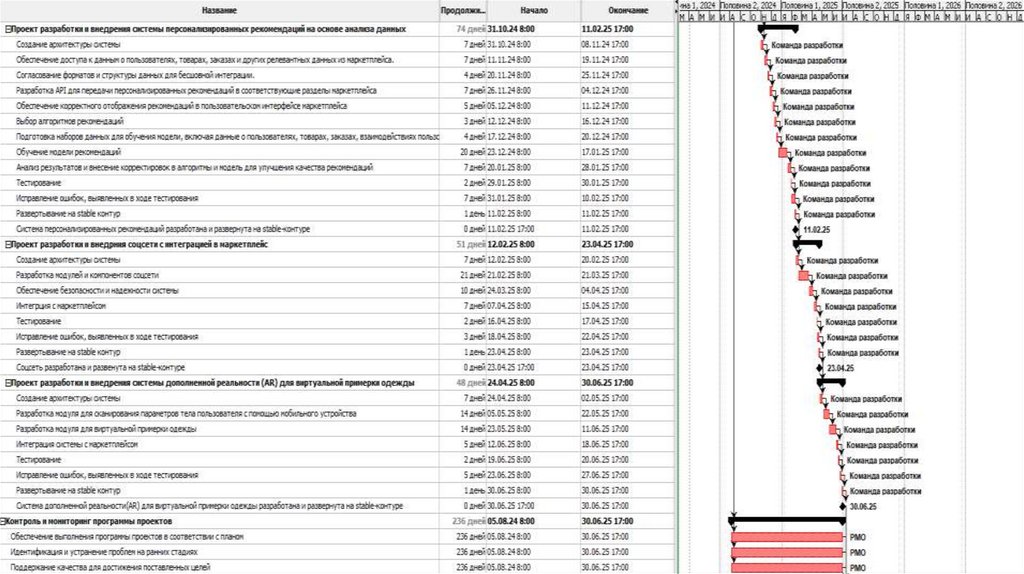Select the Обучение модели рекомендаций task name

click(69, 152)
